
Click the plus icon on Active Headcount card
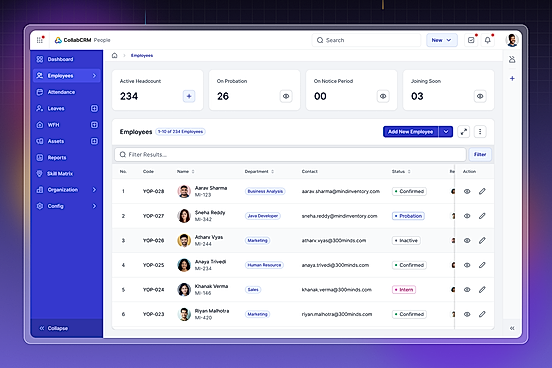coord(189,96)
